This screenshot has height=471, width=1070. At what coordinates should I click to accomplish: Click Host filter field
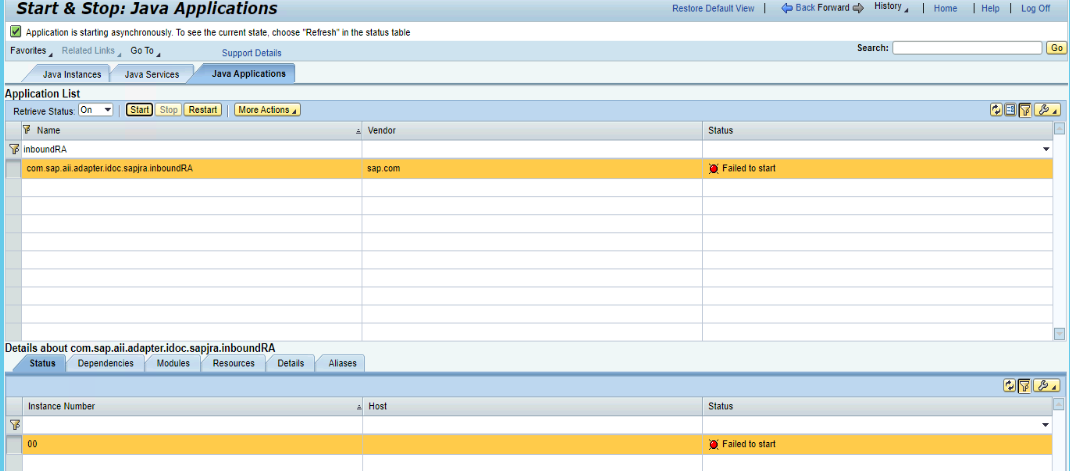coord(532,425)
